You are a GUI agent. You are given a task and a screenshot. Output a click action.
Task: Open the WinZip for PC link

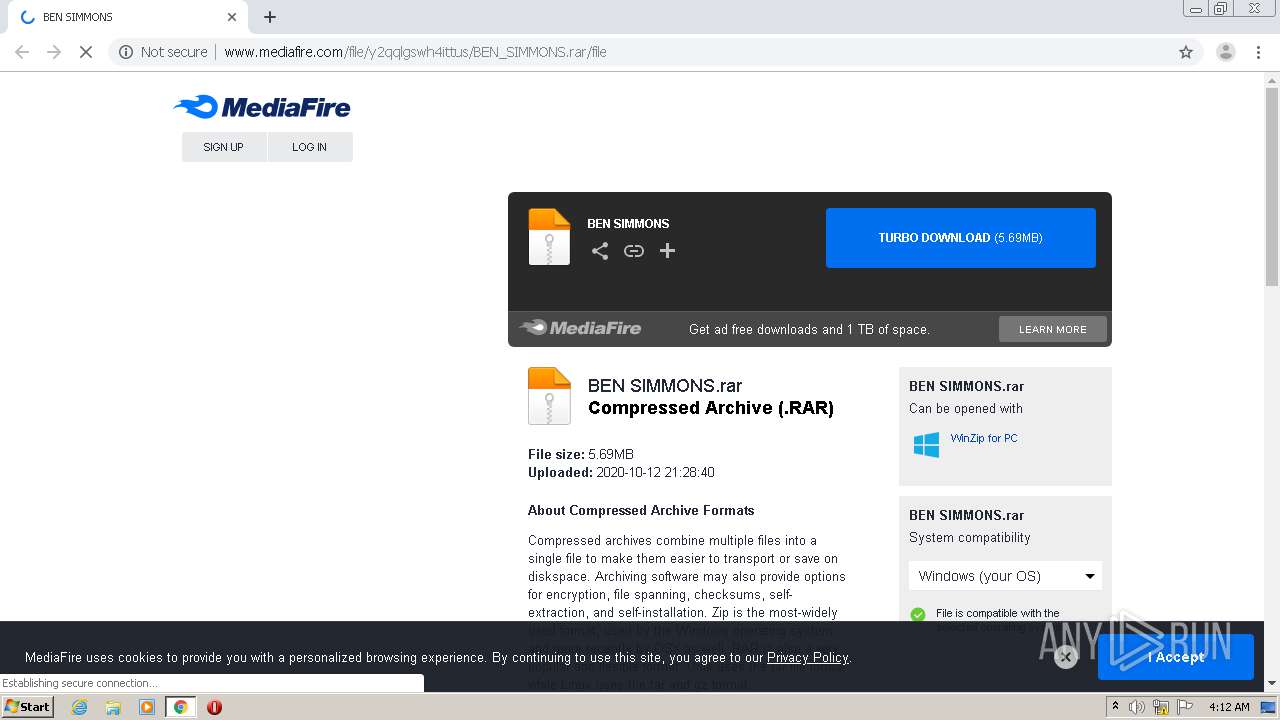pos(984,438)
